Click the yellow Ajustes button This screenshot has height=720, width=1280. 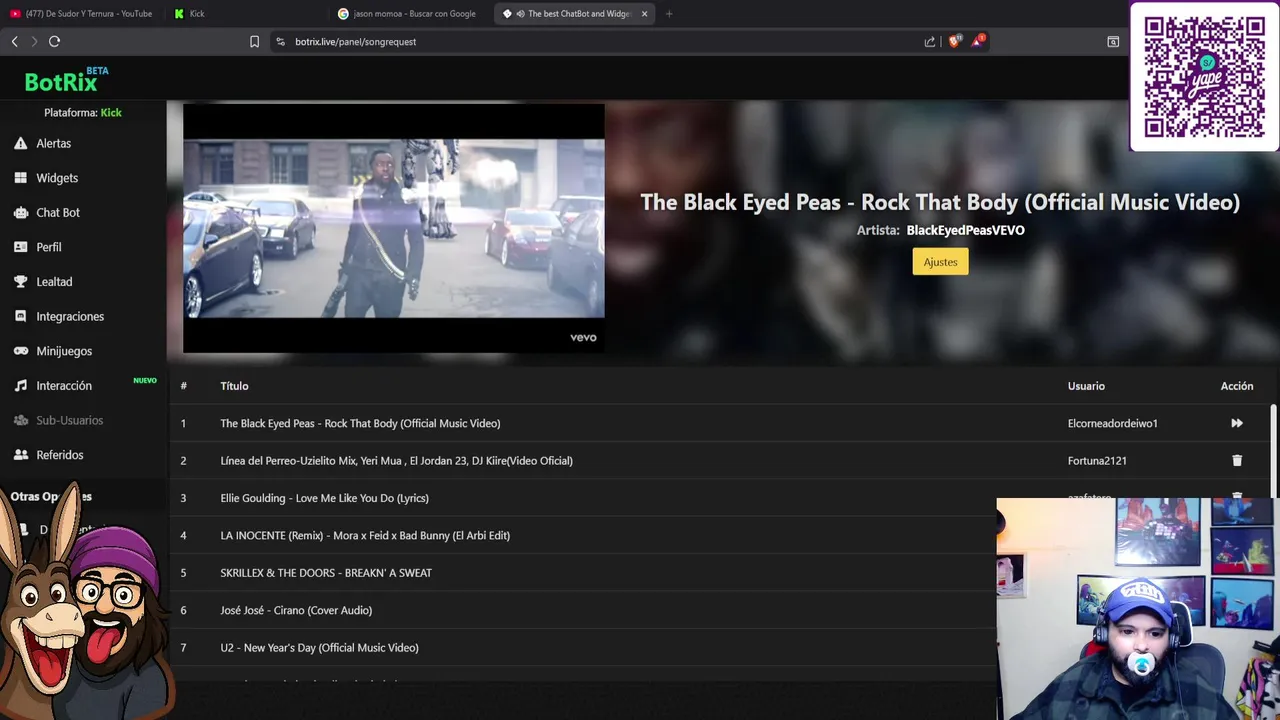(940, 262)
